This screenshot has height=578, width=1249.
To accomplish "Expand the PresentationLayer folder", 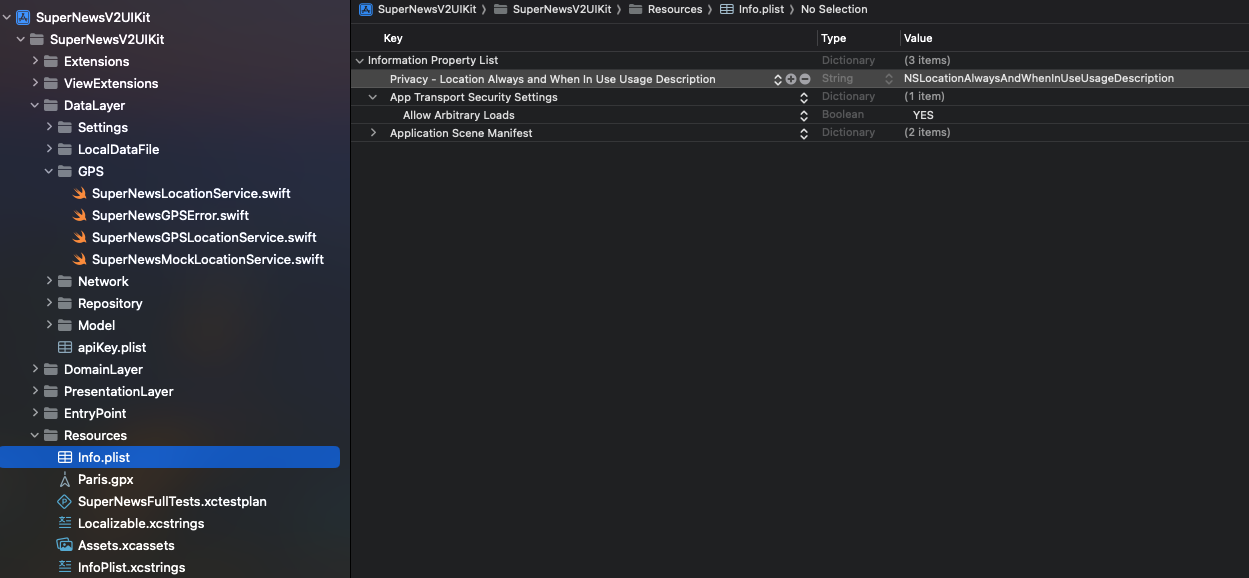I will coord(35,391).
